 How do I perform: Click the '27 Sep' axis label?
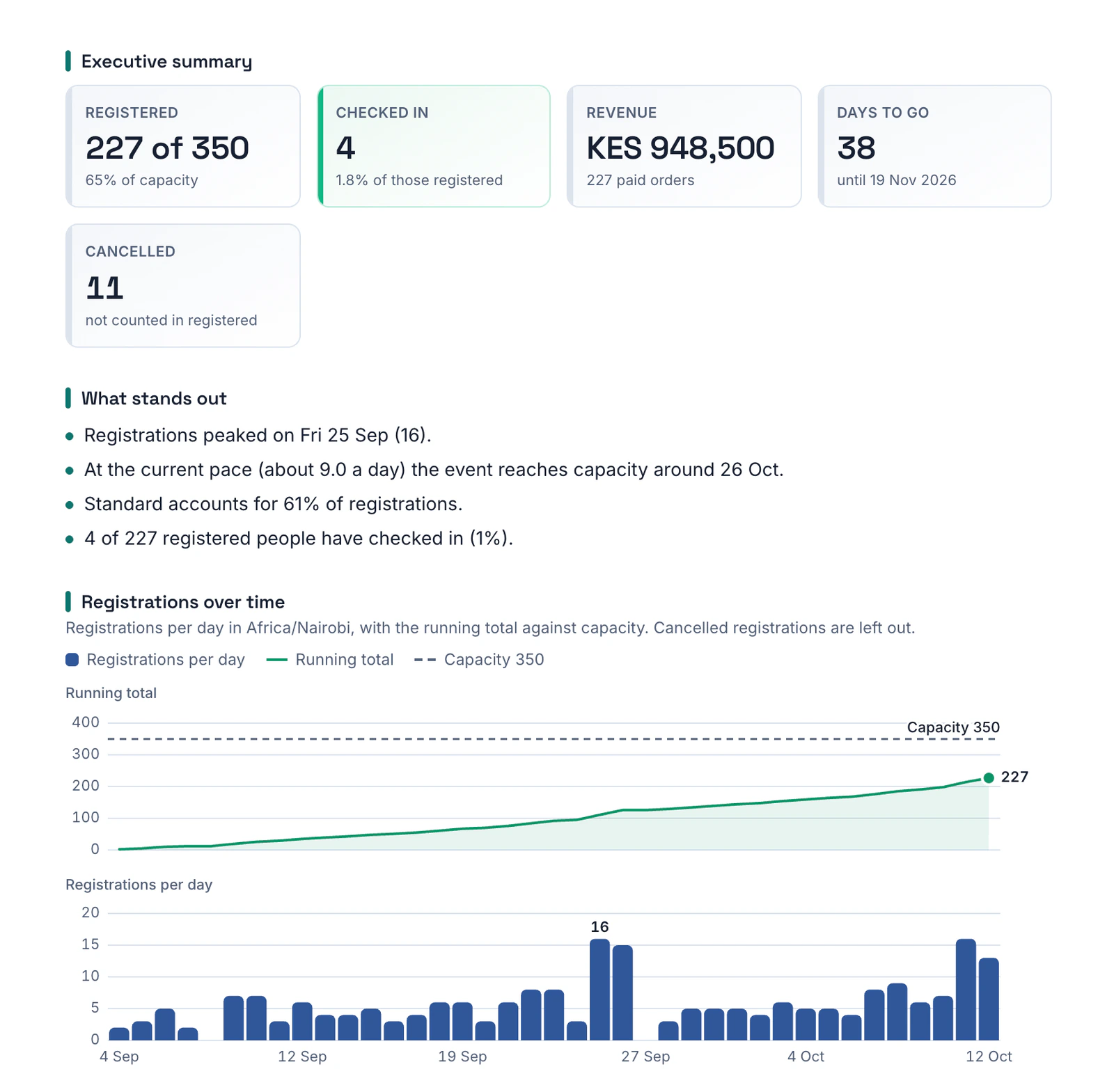(645, 1057)
